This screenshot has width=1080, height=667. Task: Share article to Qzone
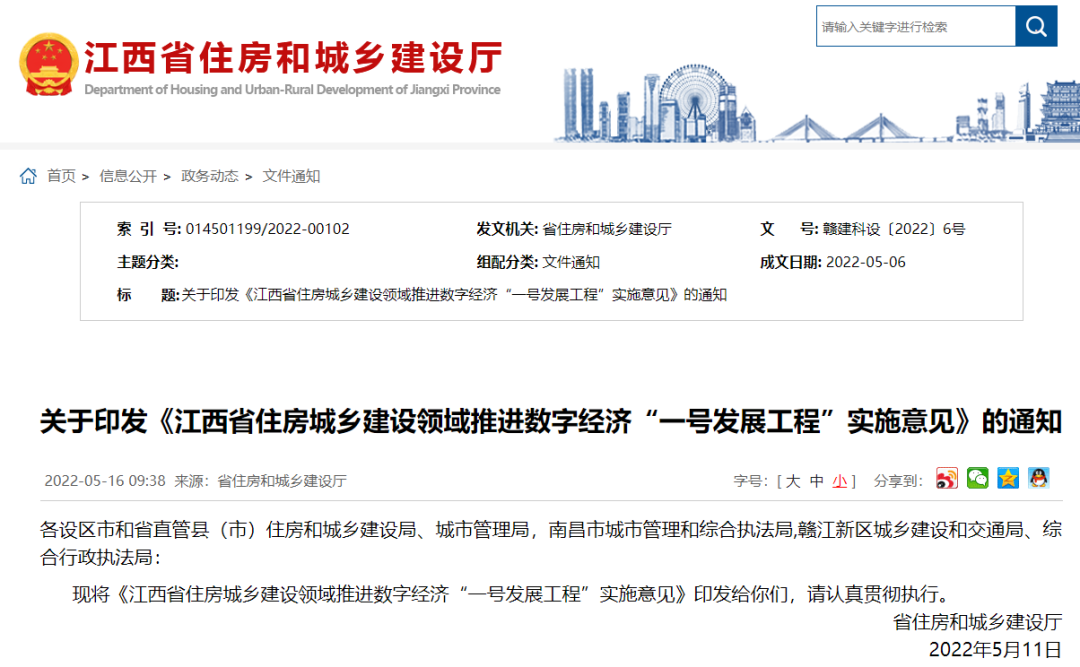click(1007, 478)
